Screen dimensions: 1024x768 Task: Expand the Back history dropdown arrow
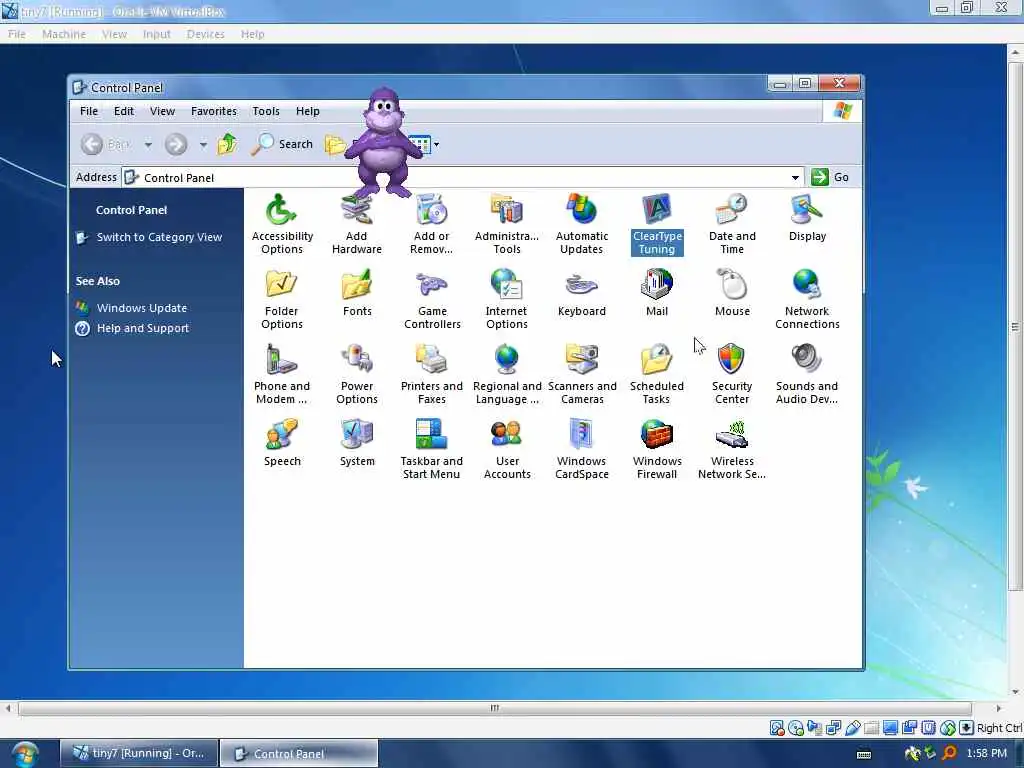[148, 144]
